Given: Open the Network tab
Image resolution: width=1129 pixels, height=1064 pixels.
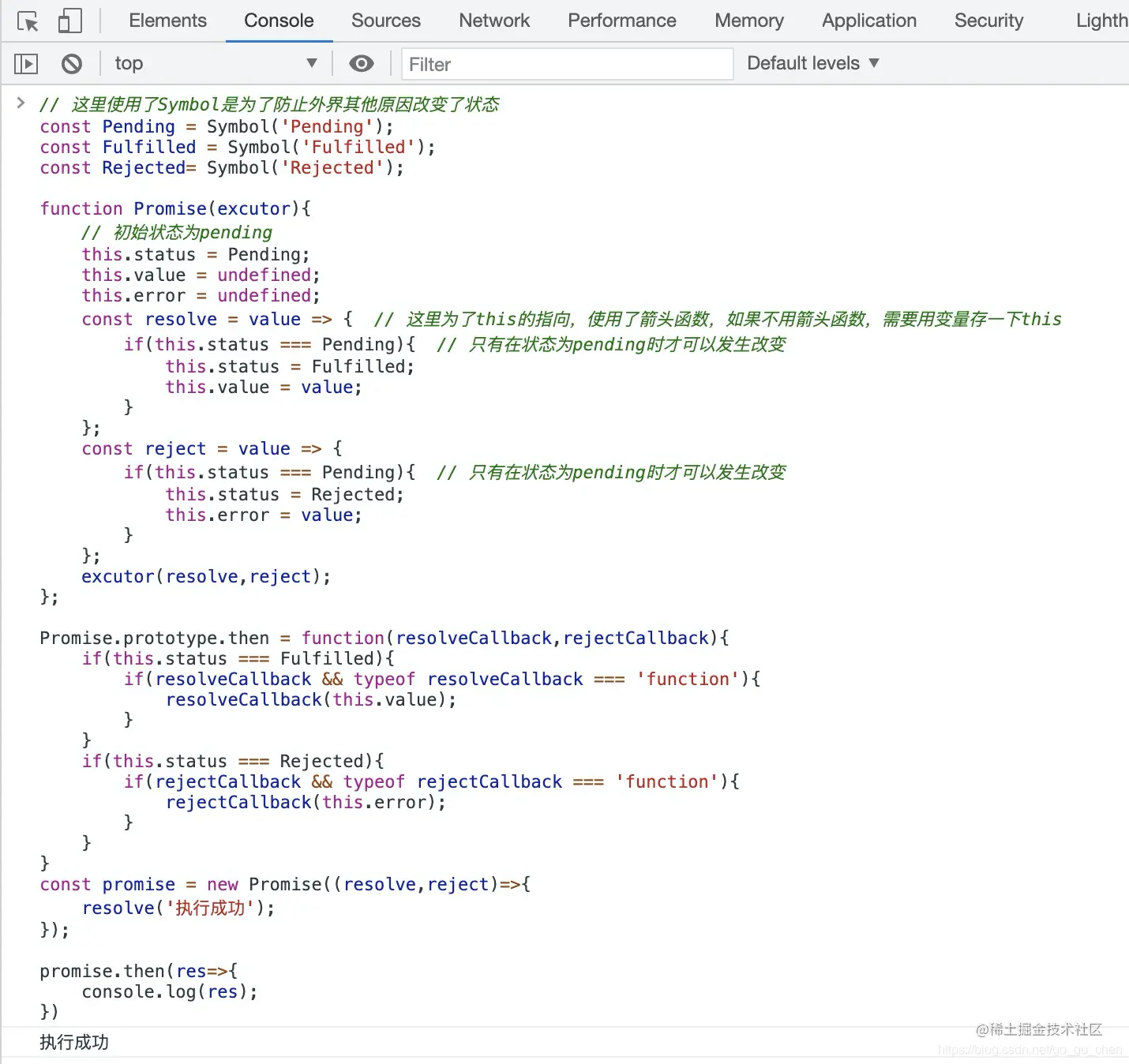Looking at the screenshot, I should click(494, 21).
